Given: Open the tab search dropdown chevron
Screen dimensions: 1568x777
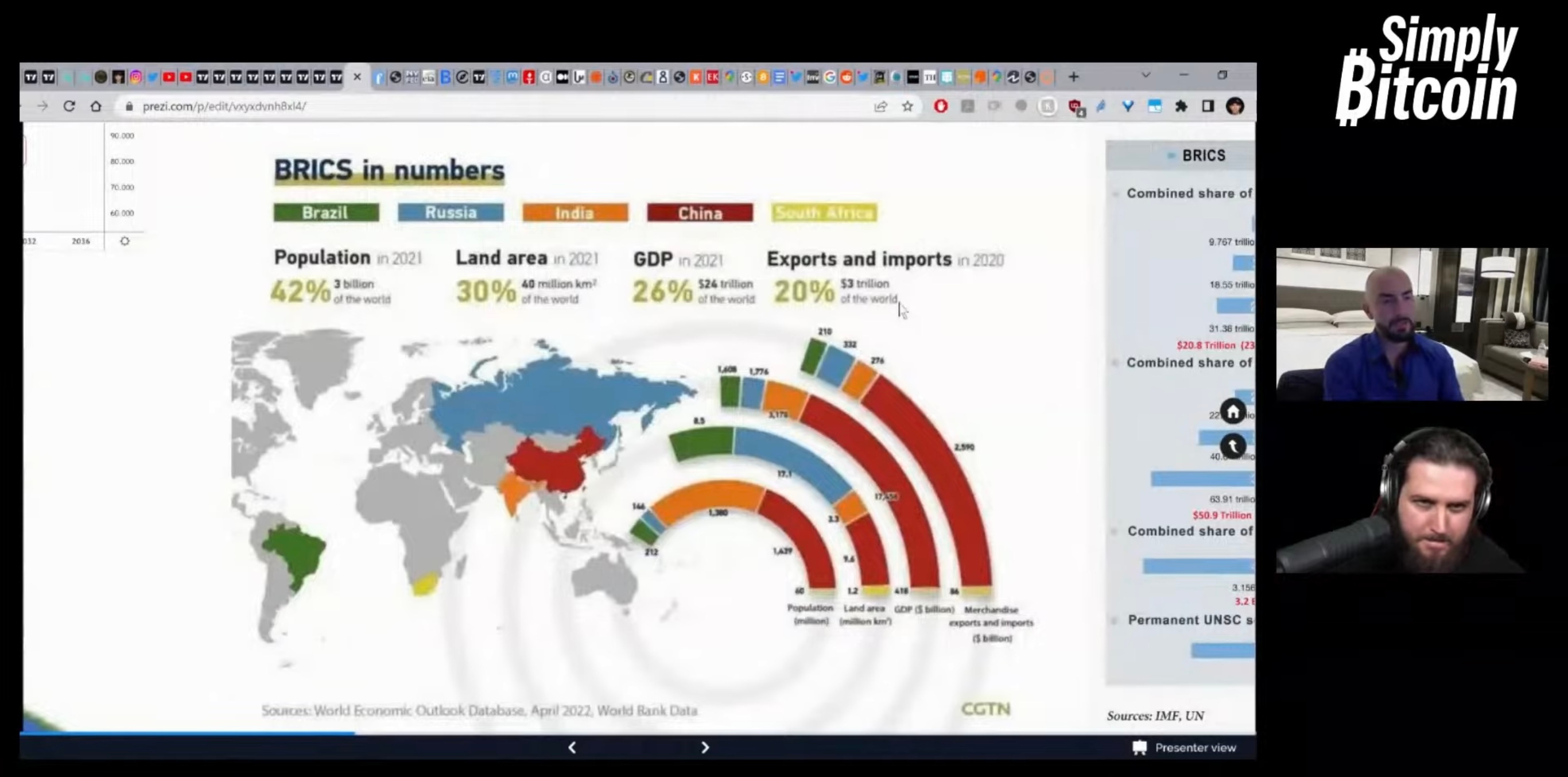Looking at the screenshot, I should (x=1146, y=75).
